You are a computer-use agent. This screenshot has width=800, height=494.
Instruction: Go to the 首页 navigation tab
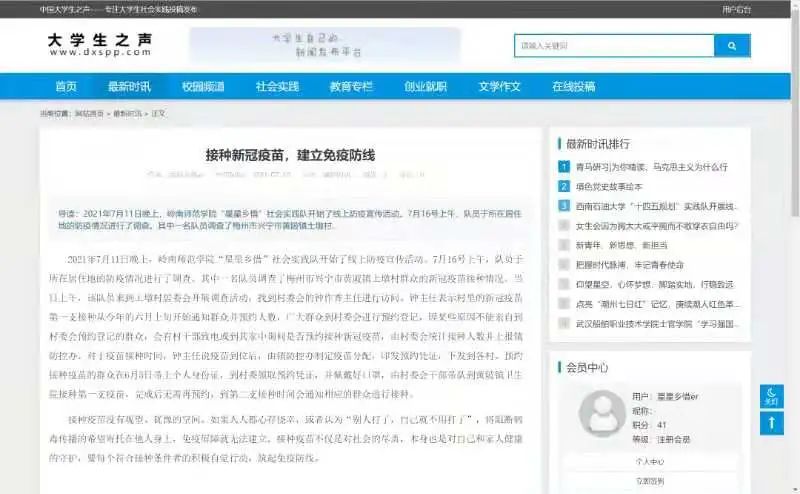66,87
